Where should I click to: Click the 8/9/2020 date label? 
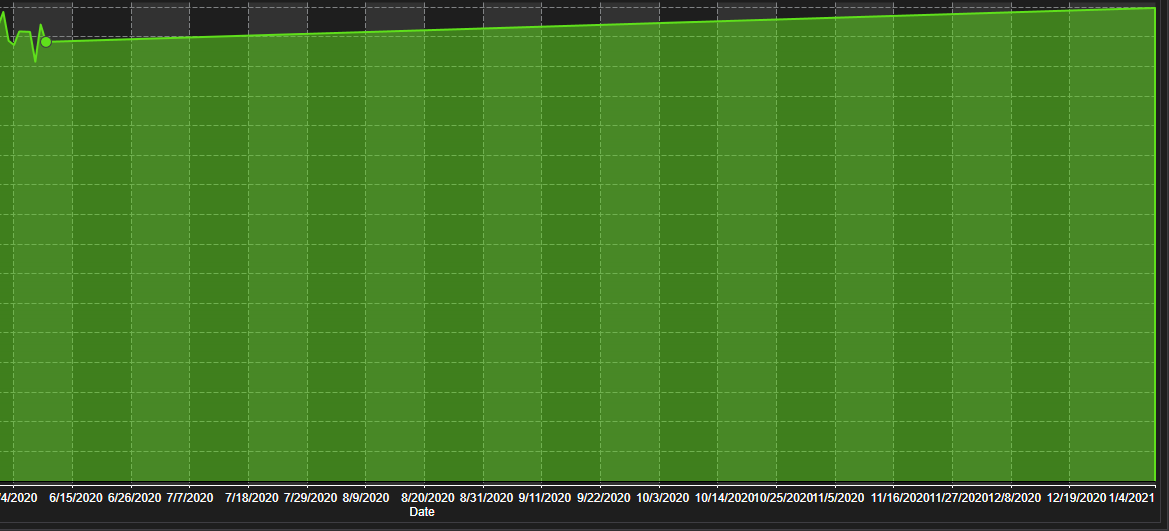click(x=365, y=497)
